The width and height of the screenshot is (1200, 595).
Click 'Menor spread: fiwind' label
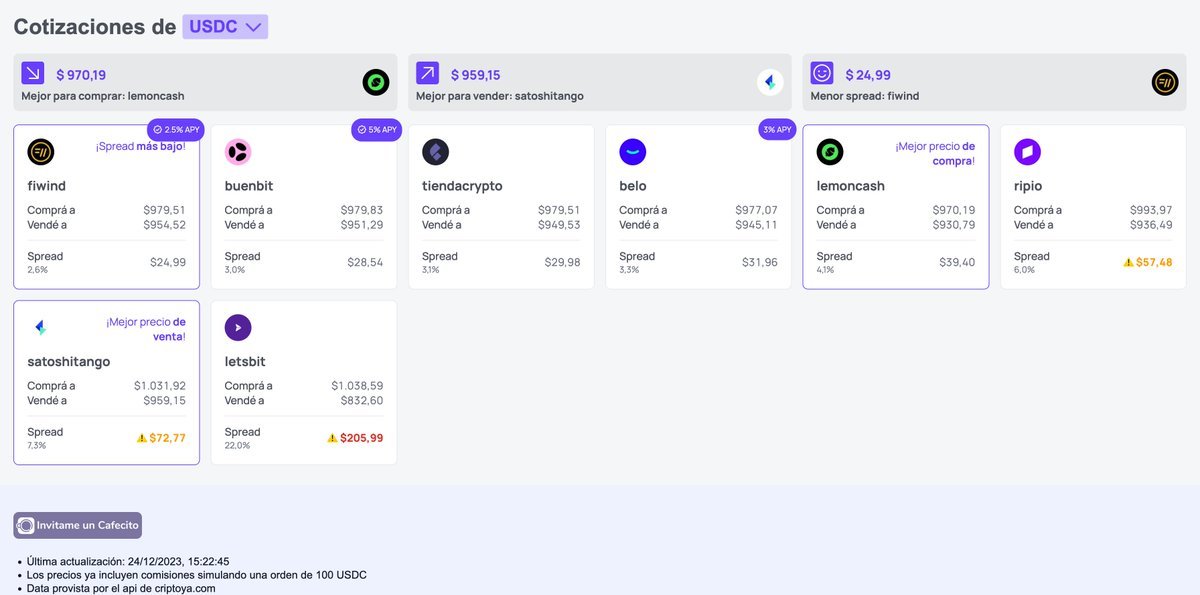pyautogui.click(x=865, y=97)
